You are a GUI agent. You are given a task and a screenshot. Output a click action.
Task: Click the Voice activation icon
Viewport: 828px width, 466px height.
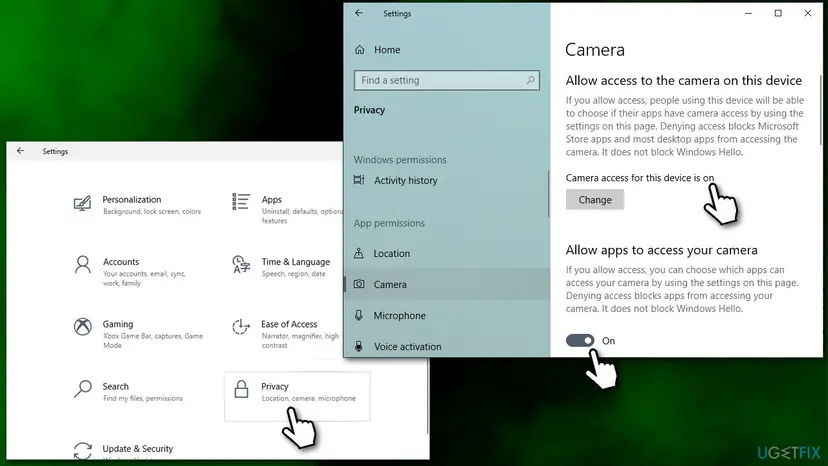point(359,346)
